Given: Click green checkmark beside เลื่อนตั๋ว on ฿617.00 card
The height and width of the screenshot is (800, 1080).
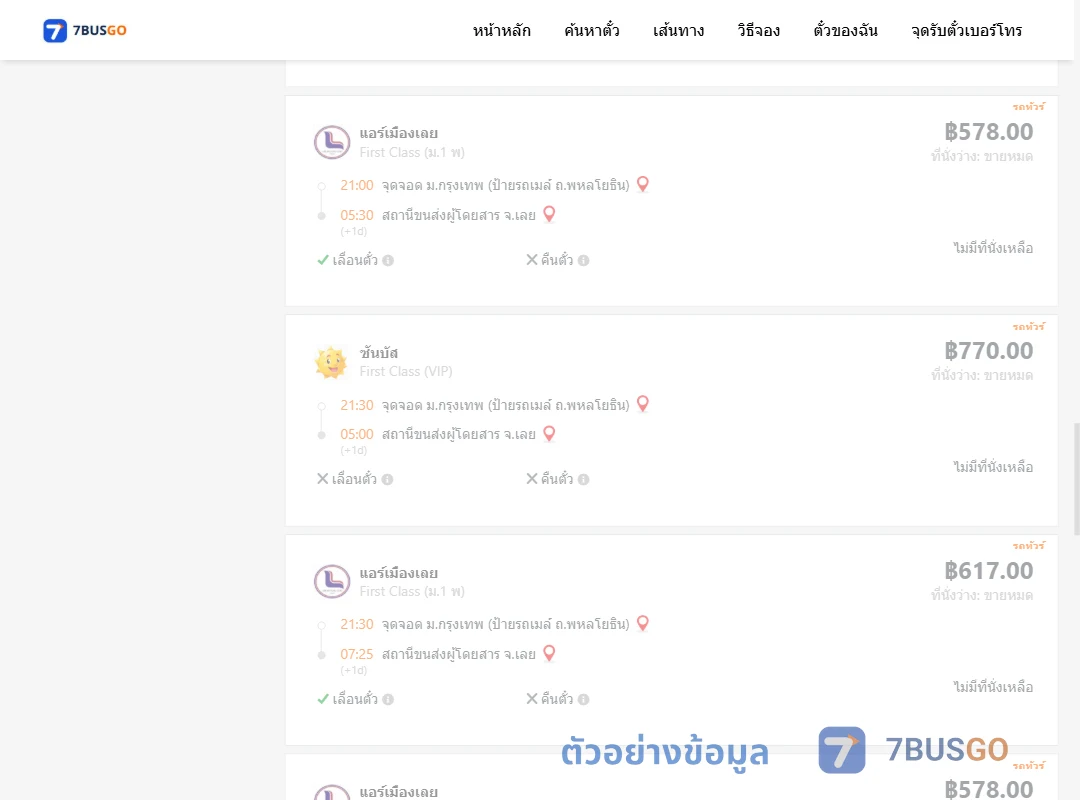Looking at the screenshot, I should pyautogui.click(x=322, y=699).
